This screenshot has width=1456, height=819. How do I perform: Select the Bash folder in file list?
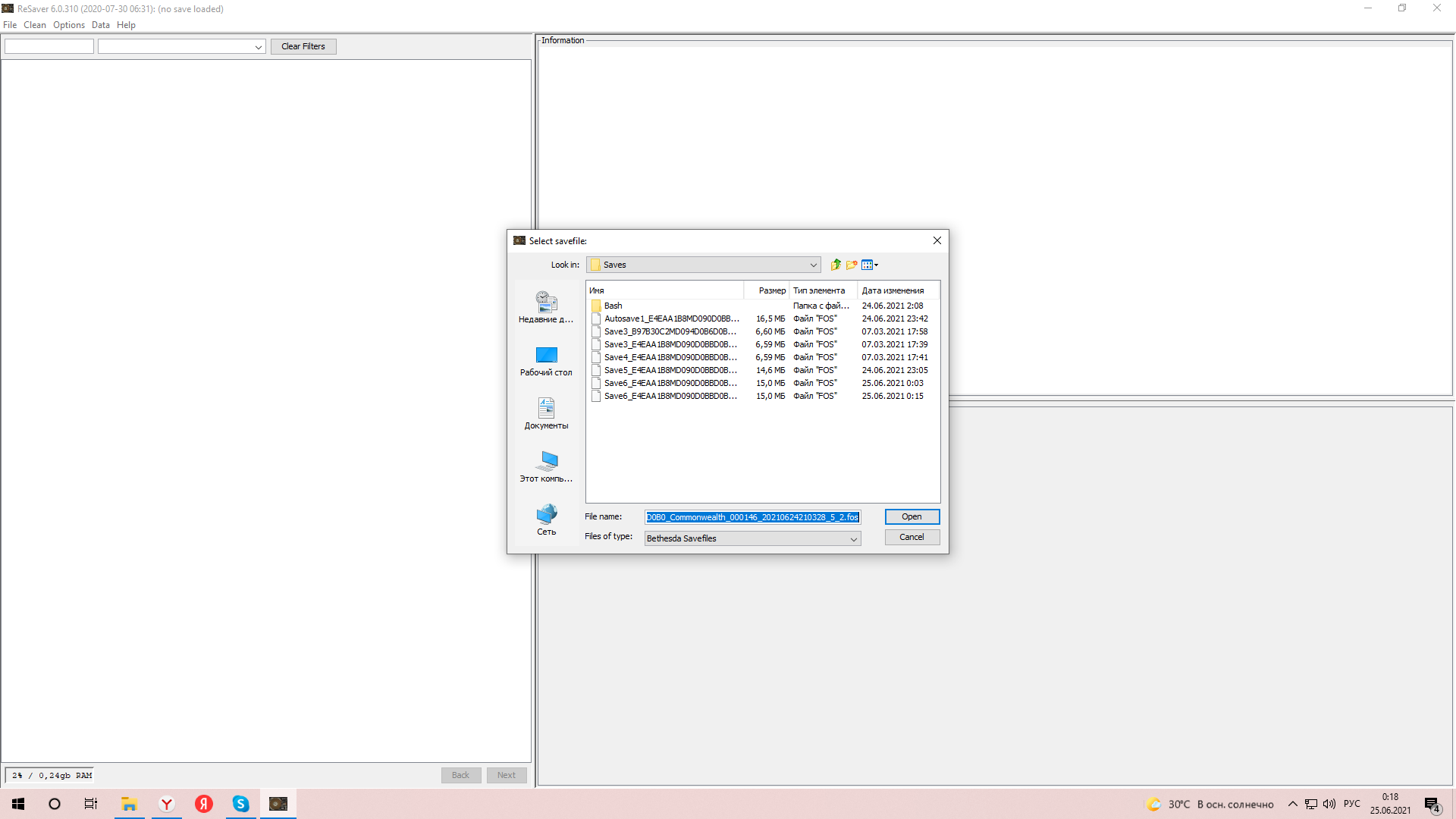point(613,306)
